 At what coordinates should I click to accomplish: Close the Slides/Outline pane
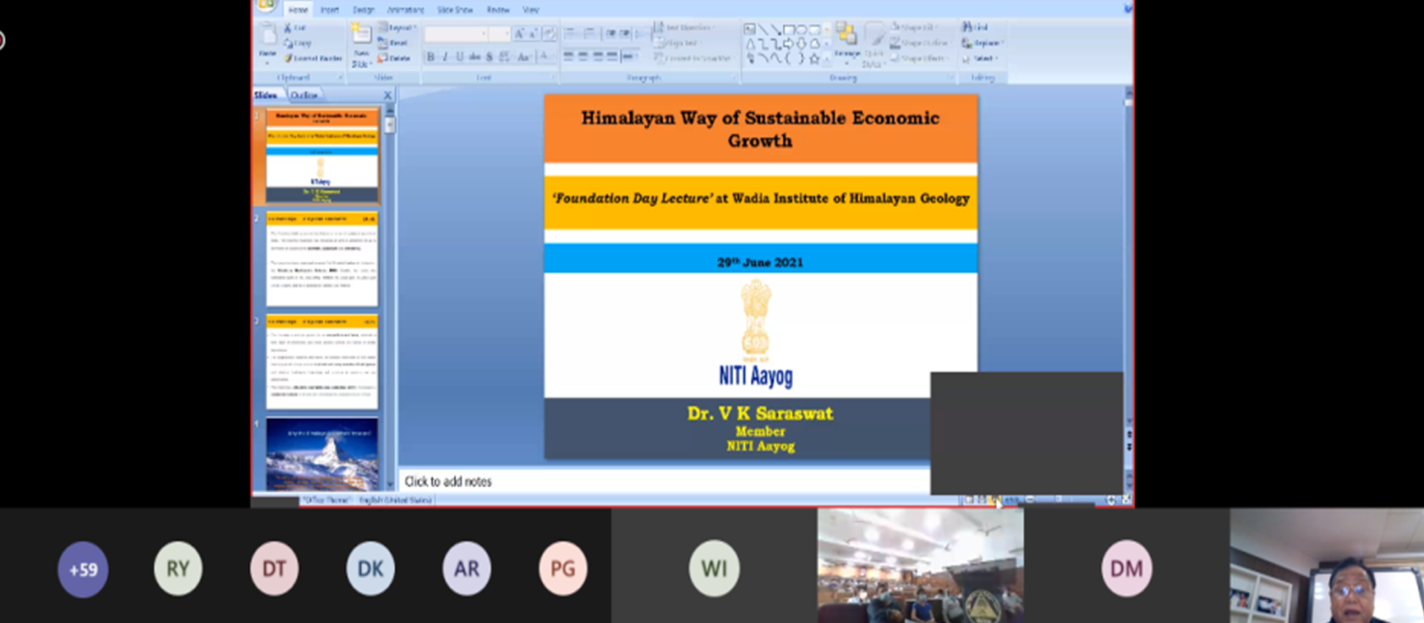click(388, 95)
